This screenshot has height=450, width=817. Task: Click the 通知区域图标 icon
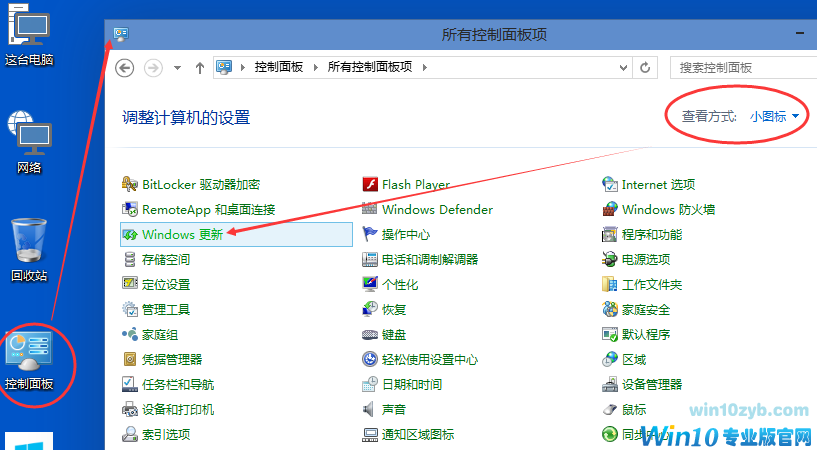click(370, 434)
